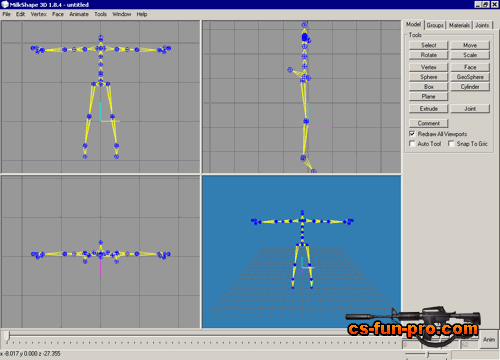Activate the Scale tool button

pos(470,55)
